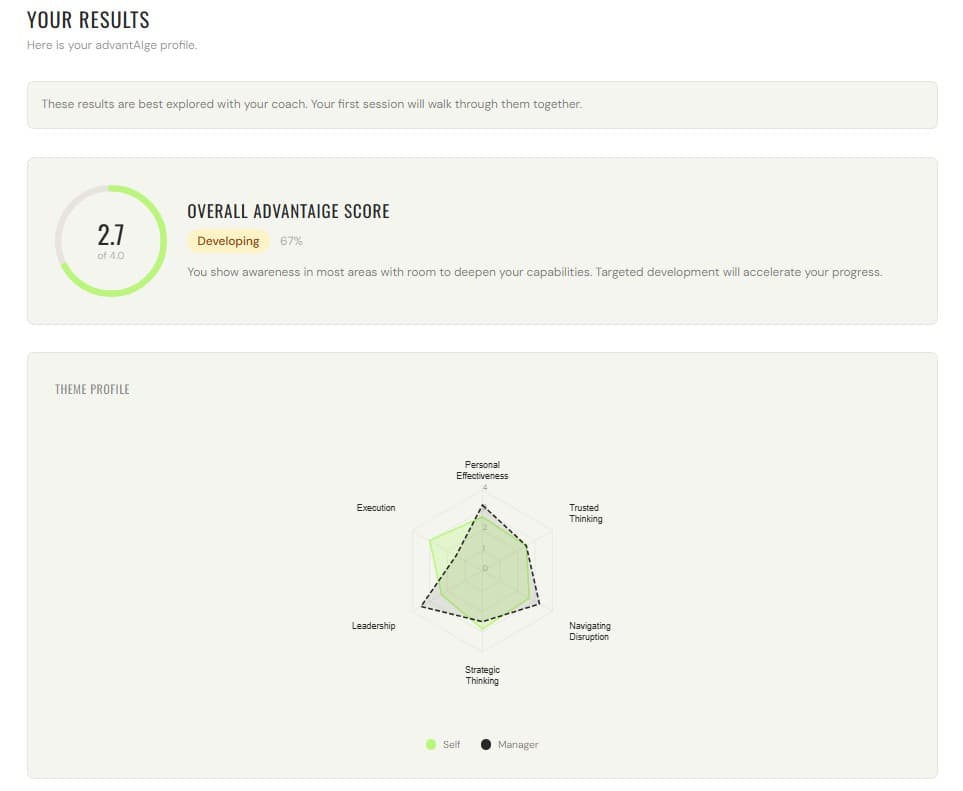This screenshot has width=963, height=791.
Task: Click the coach session notice banner
Action: 482,104
